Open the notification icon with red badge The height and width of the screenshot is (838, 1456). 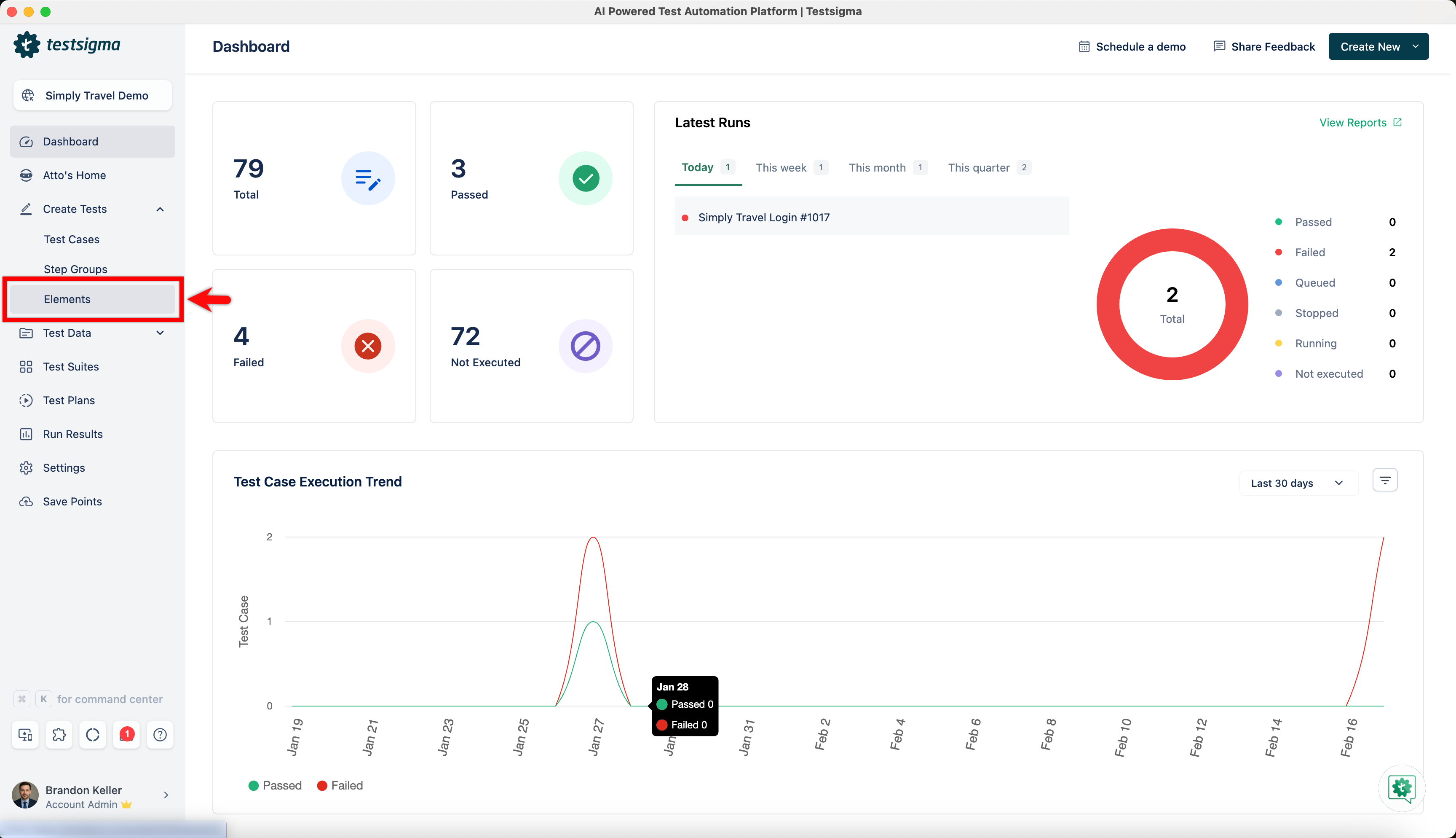[126, 734]
